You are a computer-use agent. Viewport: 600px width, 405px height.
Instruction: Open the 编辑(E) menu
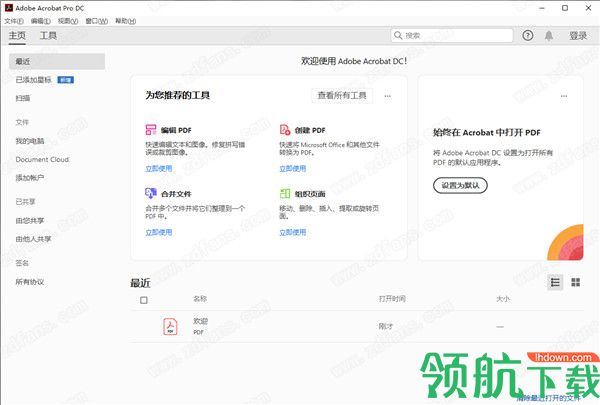[x=41, y=21]
